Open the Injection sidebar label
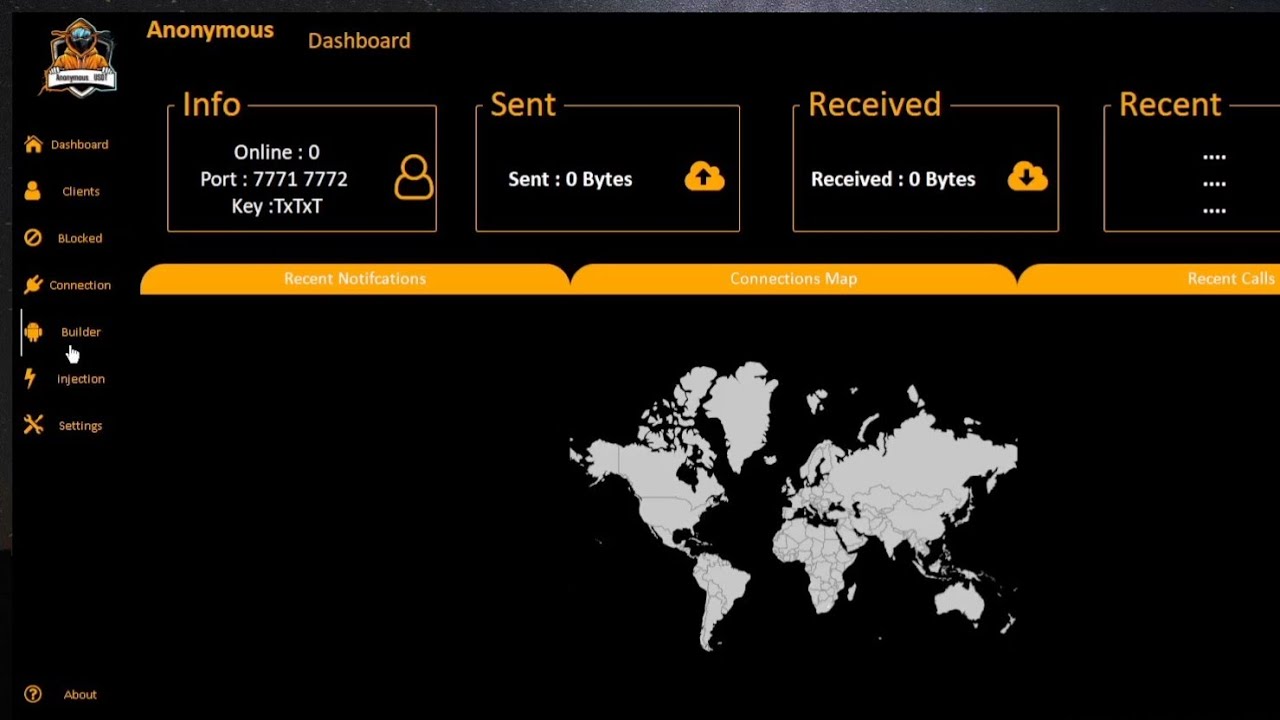 pyautogui.click(x=81, y=379)
